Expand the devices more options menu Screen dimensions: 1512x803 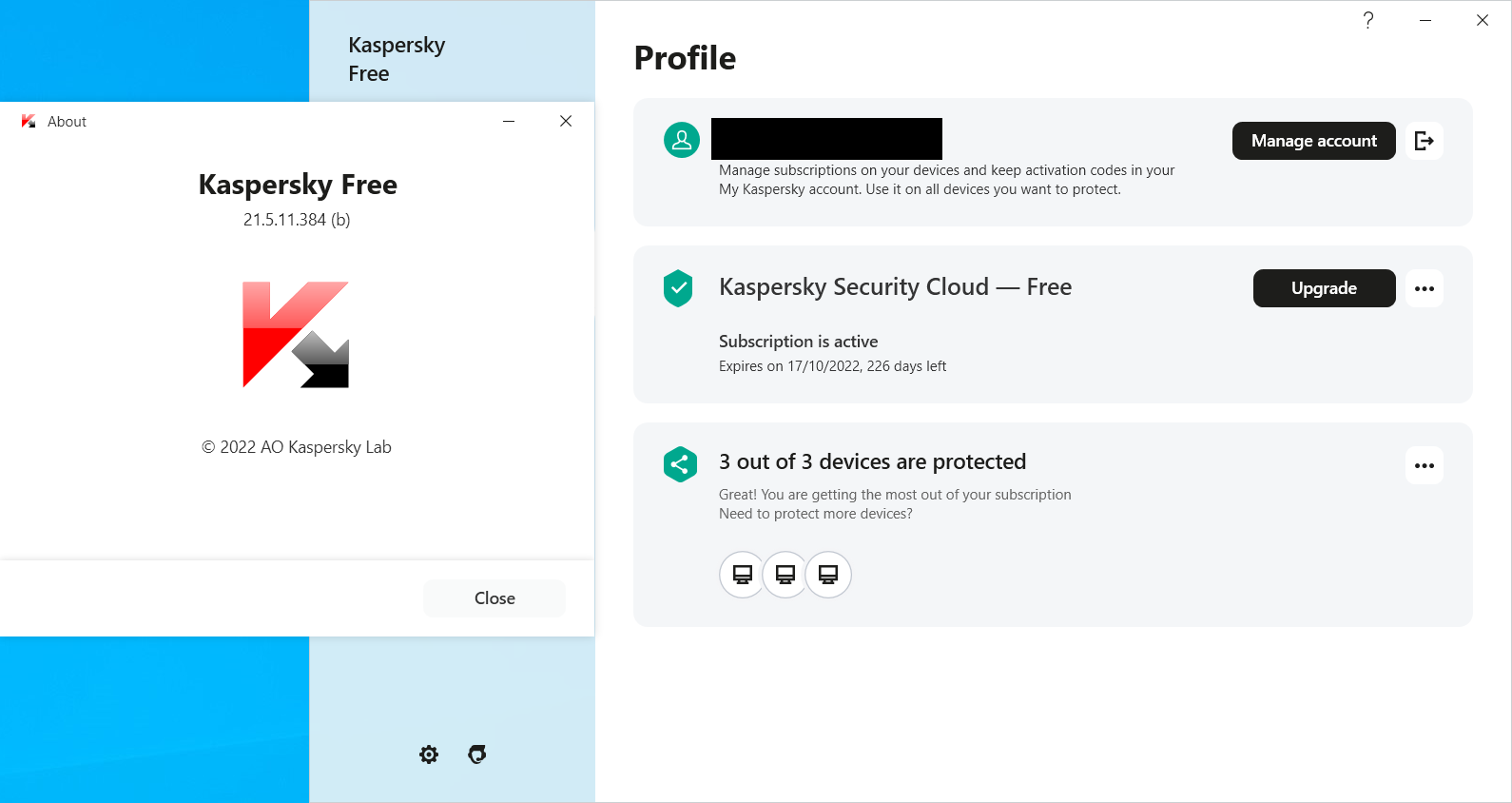coord(1424,465)
